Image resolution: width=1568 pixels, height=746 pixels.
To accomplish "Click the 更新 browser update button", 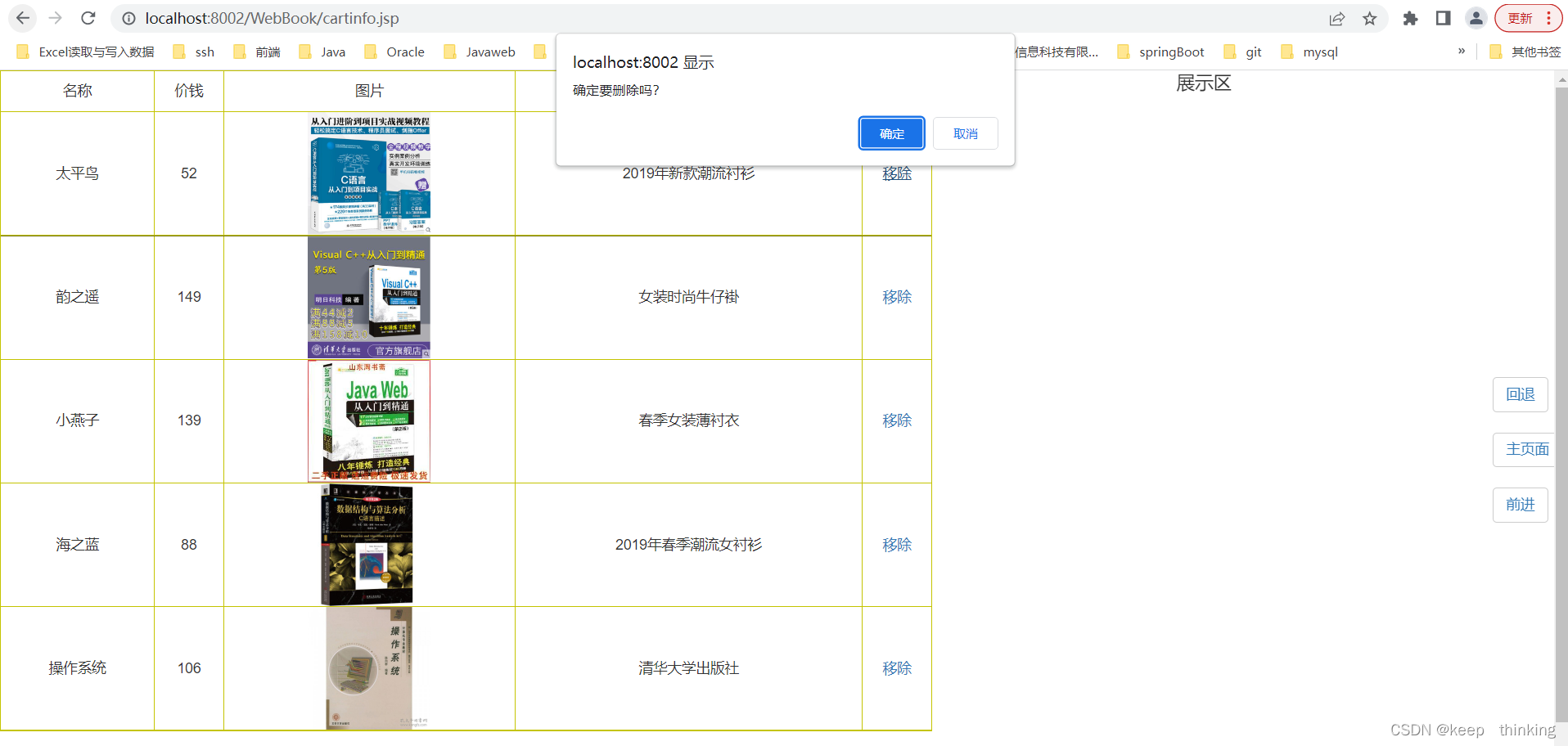I will pyautogui.click(x=1520, y=17).
